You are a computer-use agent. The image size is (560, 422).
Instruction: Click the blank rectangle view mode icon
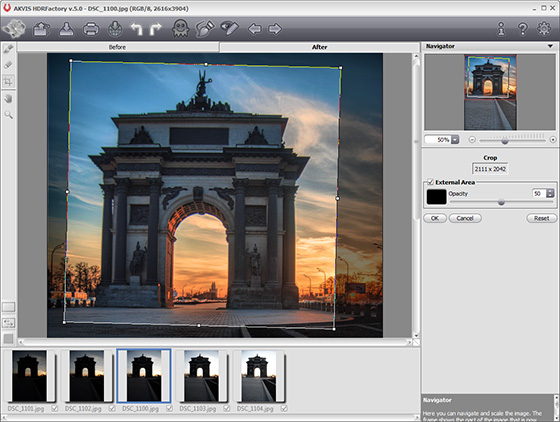[x=8, y=307]
